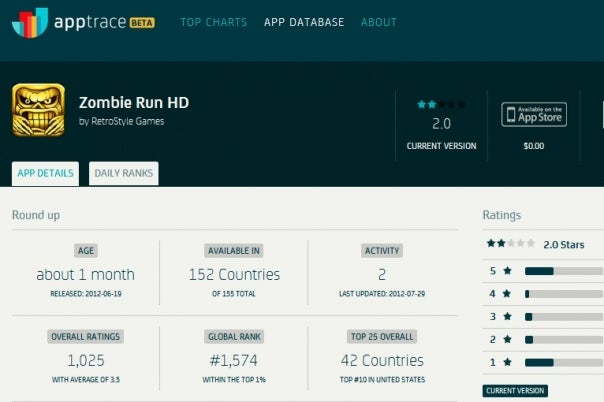Viewport: 604px width, 402px height.
Task: Click the 2 star row star icon
Action: [507, 339]
